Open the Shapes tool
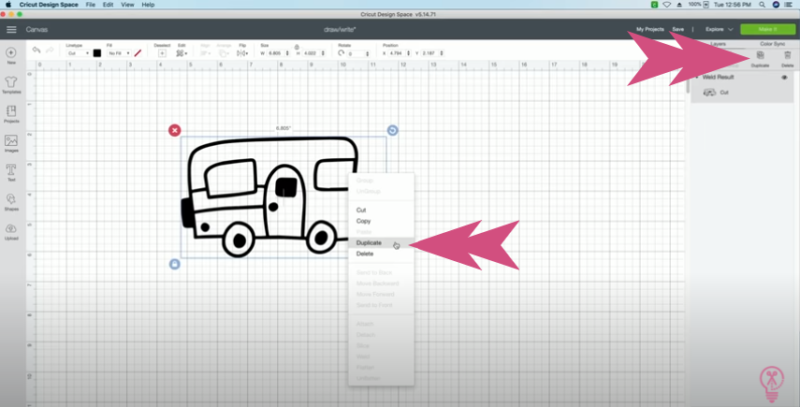 click(x=11, y=199)
